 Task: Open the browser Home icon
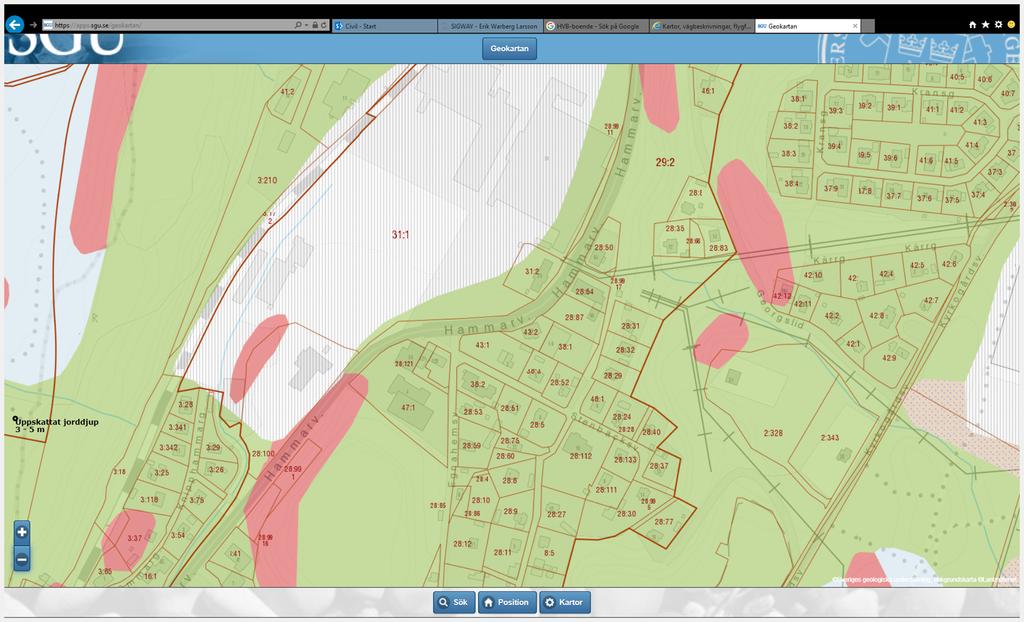click(x=972, y=25)
